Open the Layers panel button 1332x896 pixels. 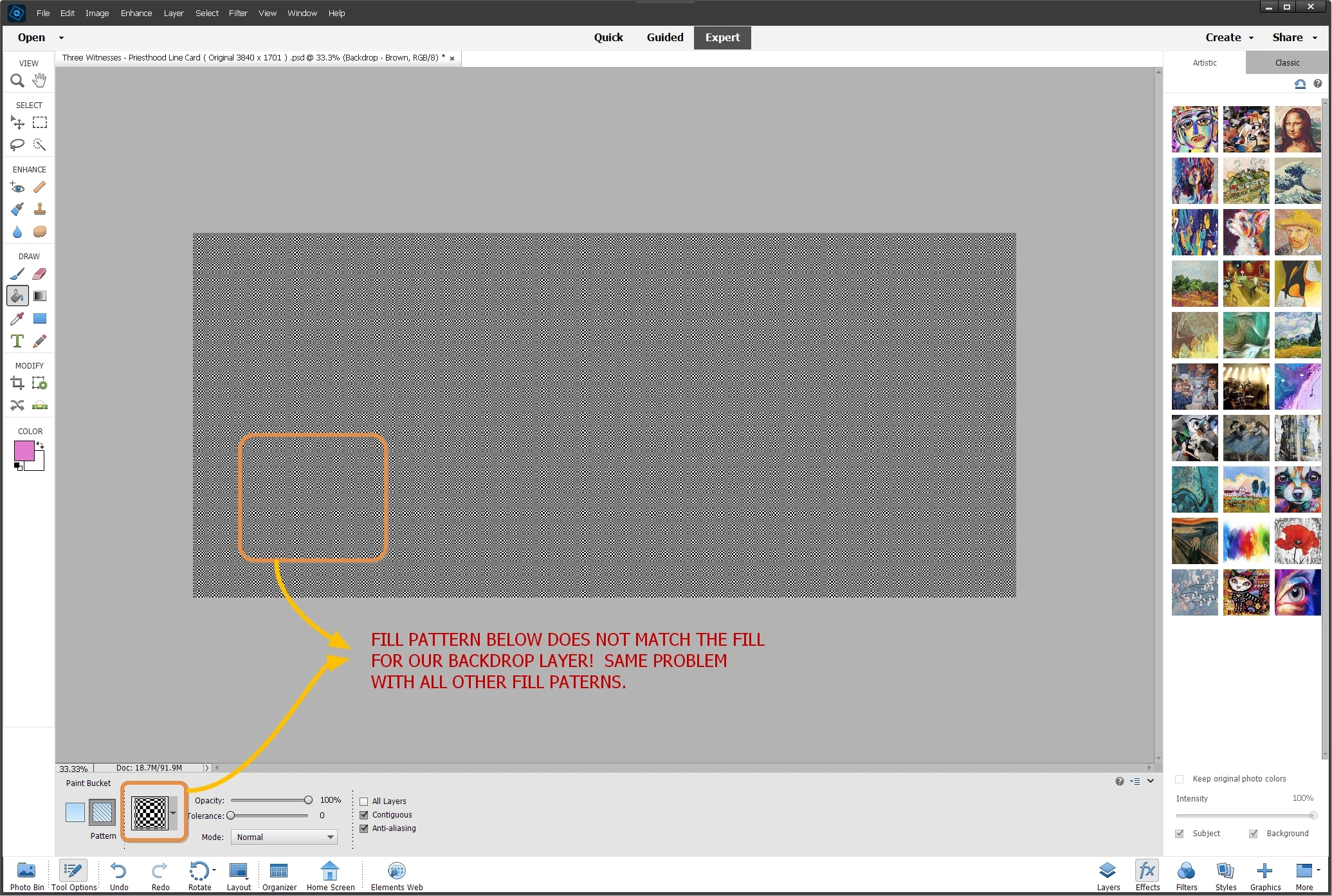[x=1108, y=875]
